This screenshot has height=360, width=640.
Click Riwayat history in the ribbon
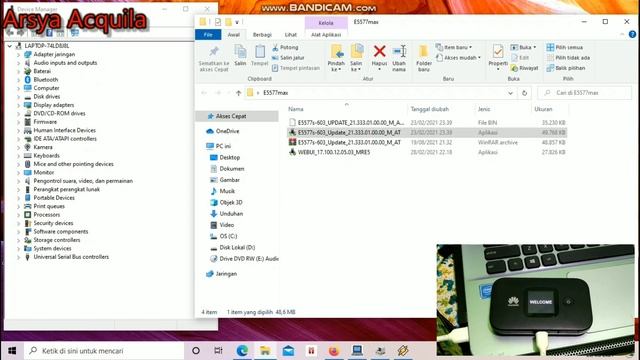coord(524,68)
